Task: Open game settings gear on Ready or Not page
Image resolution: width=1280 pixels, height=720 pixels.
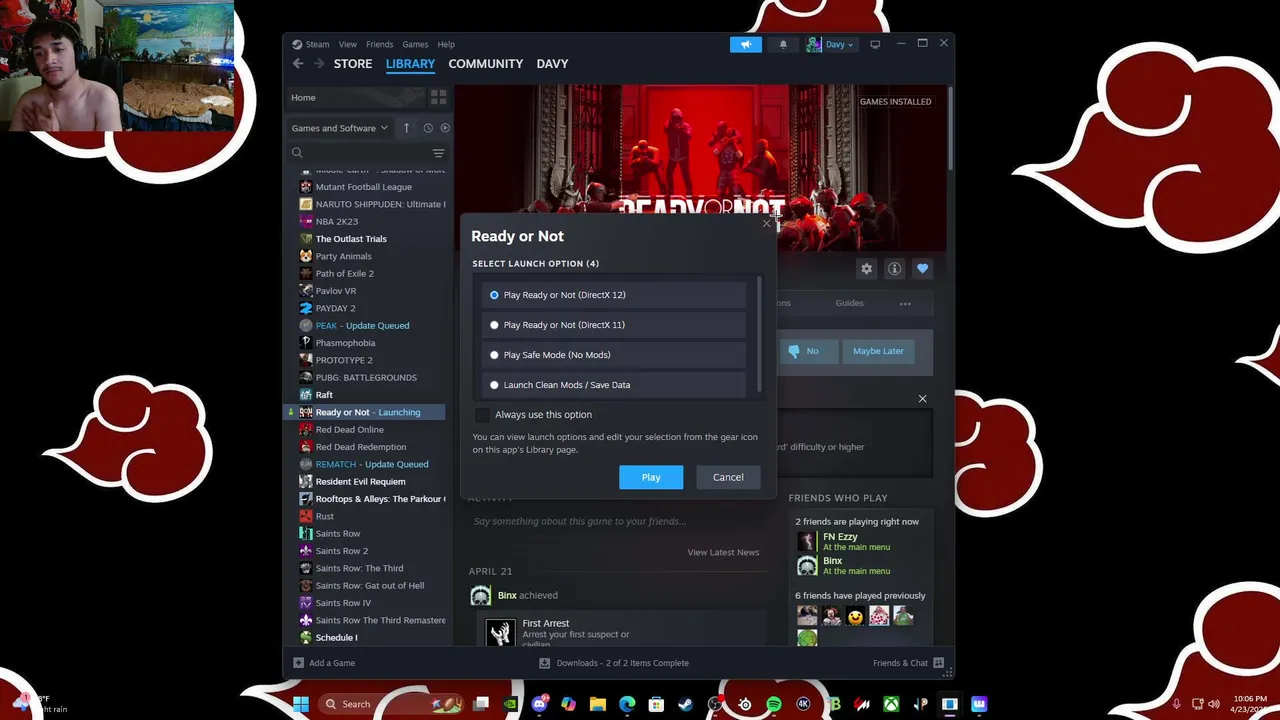Action: tap(867, 268)
